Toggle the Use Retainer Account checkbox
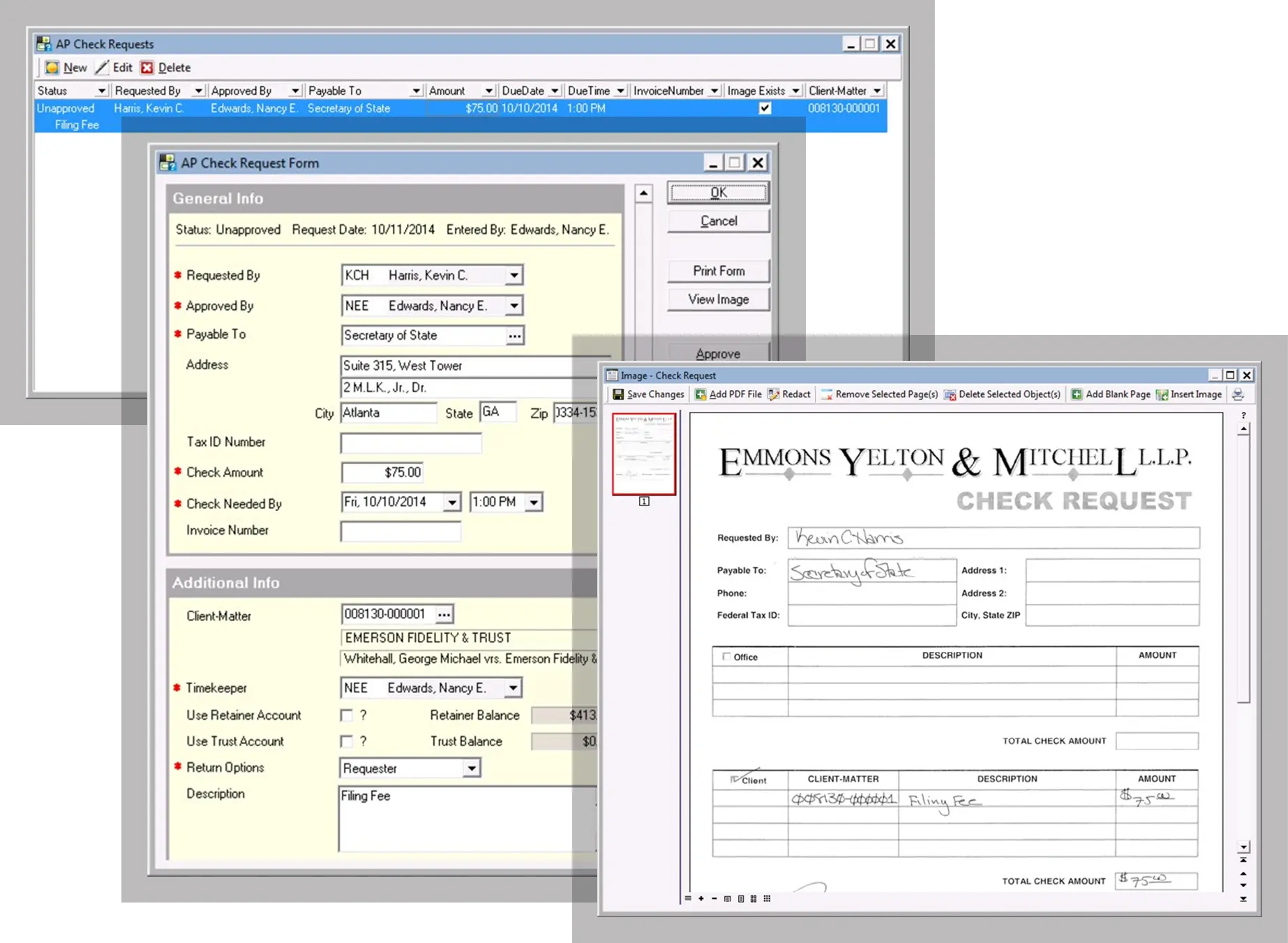 (346, 715)
